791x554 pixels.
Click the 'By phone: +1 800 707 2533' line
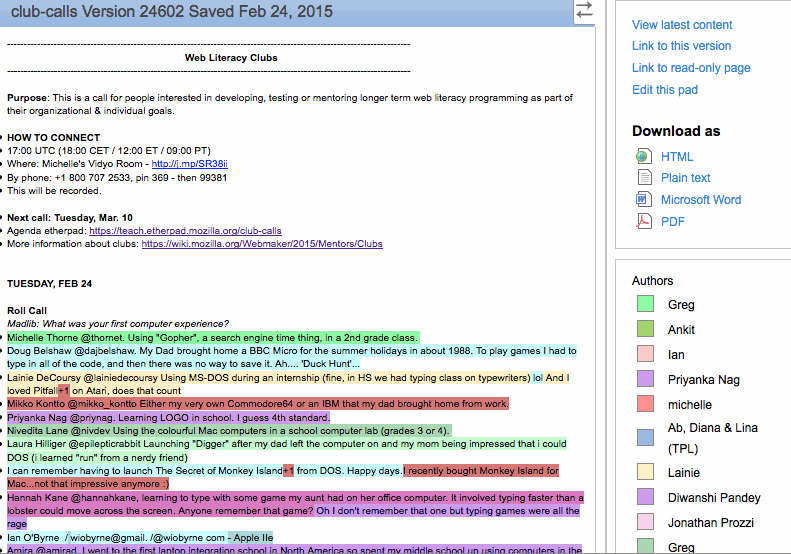coord(117,178)
